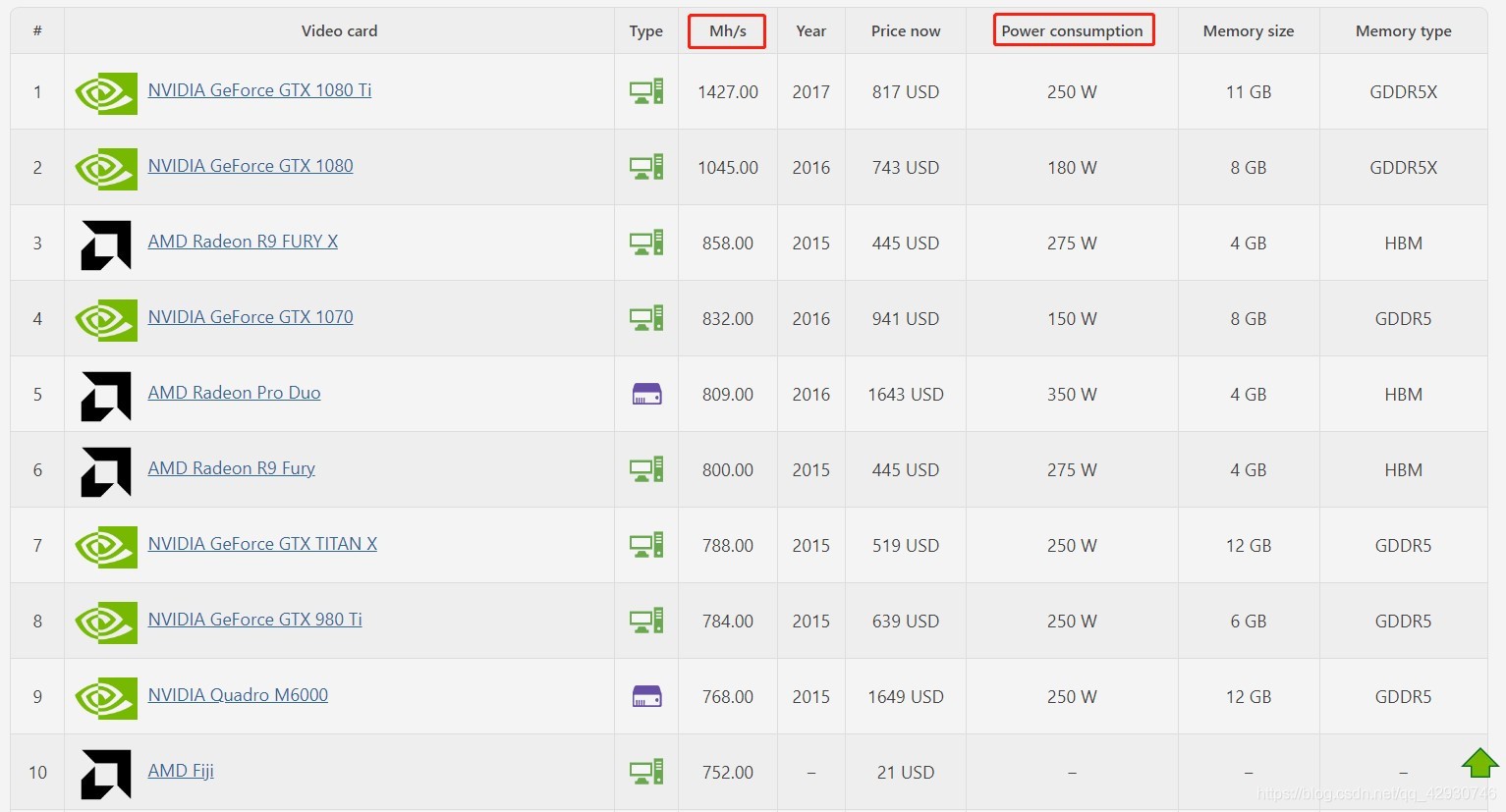Open the NVIDIA GeForce GTX 1070 link
Screen dimensions: 1506x812
[x=251, y=317]
